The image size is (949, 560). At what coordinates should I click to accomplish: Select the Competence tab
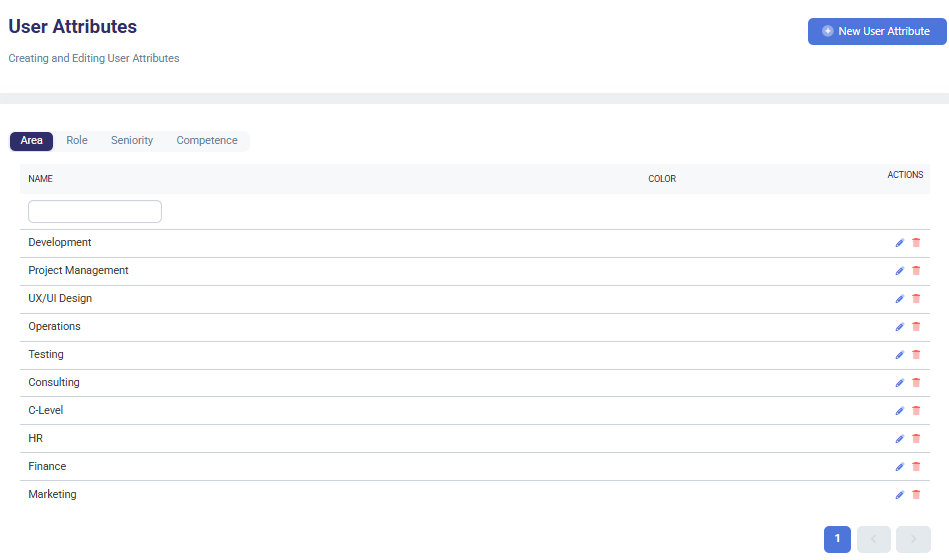(x=207, y=141)
